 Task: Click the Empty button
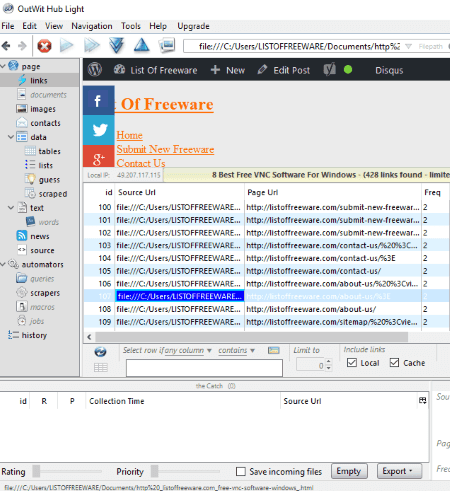click(349, 471)
